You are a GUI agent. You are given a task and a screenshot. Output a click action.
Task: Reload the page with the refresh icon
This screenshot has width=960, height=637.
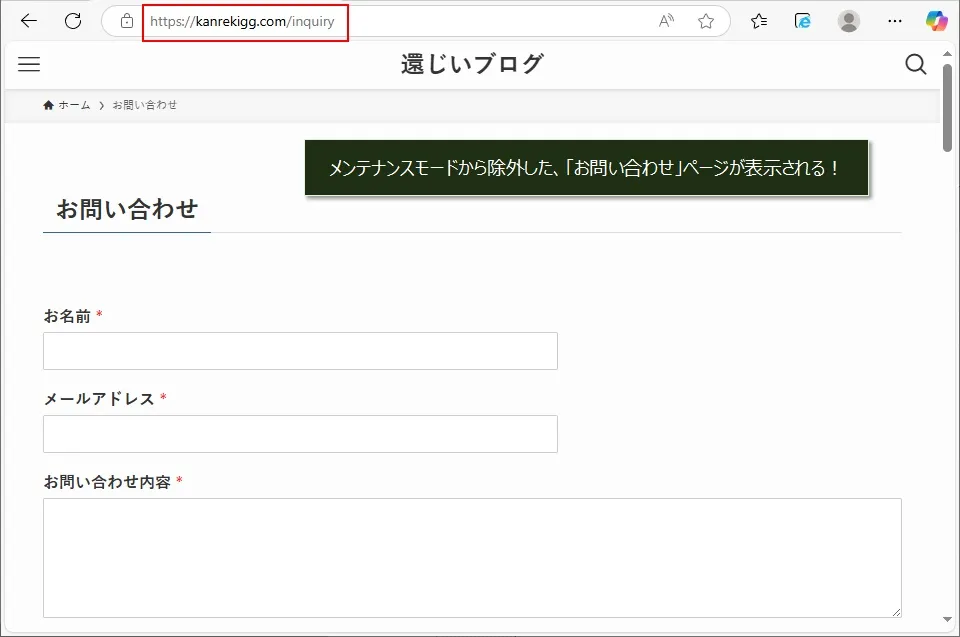click(x=73, y=21)
